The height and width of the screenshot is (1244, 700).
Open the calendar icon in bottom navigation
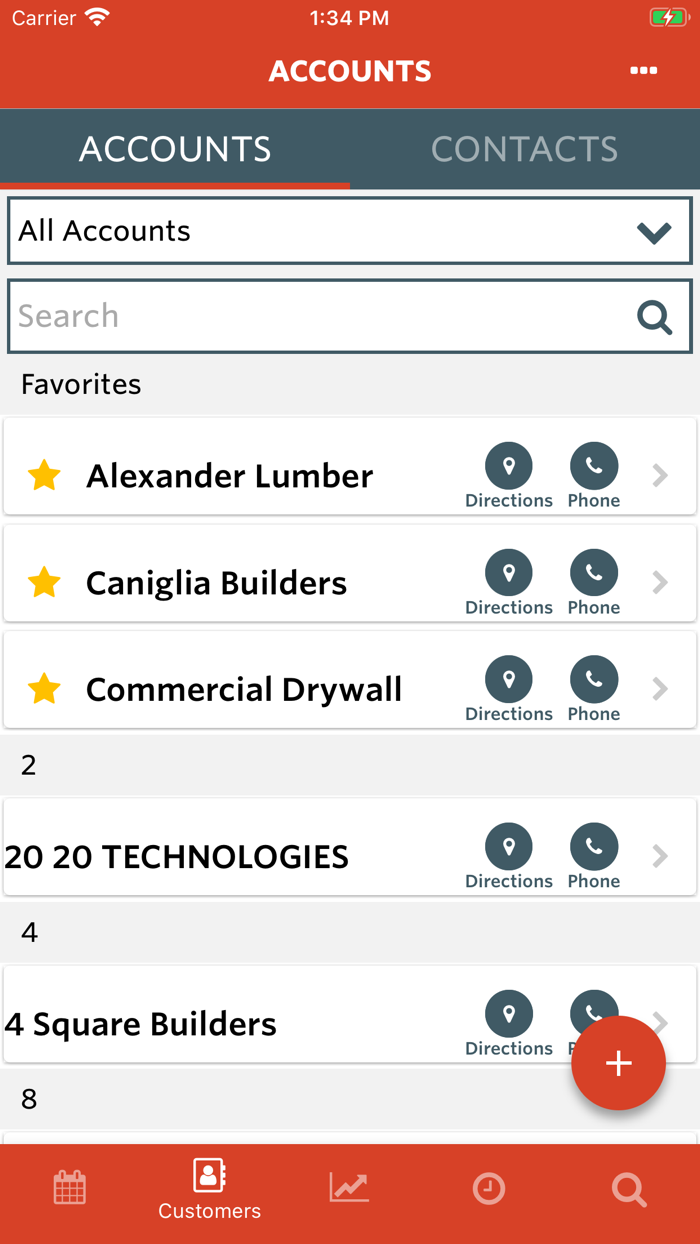click(70, 1189)
